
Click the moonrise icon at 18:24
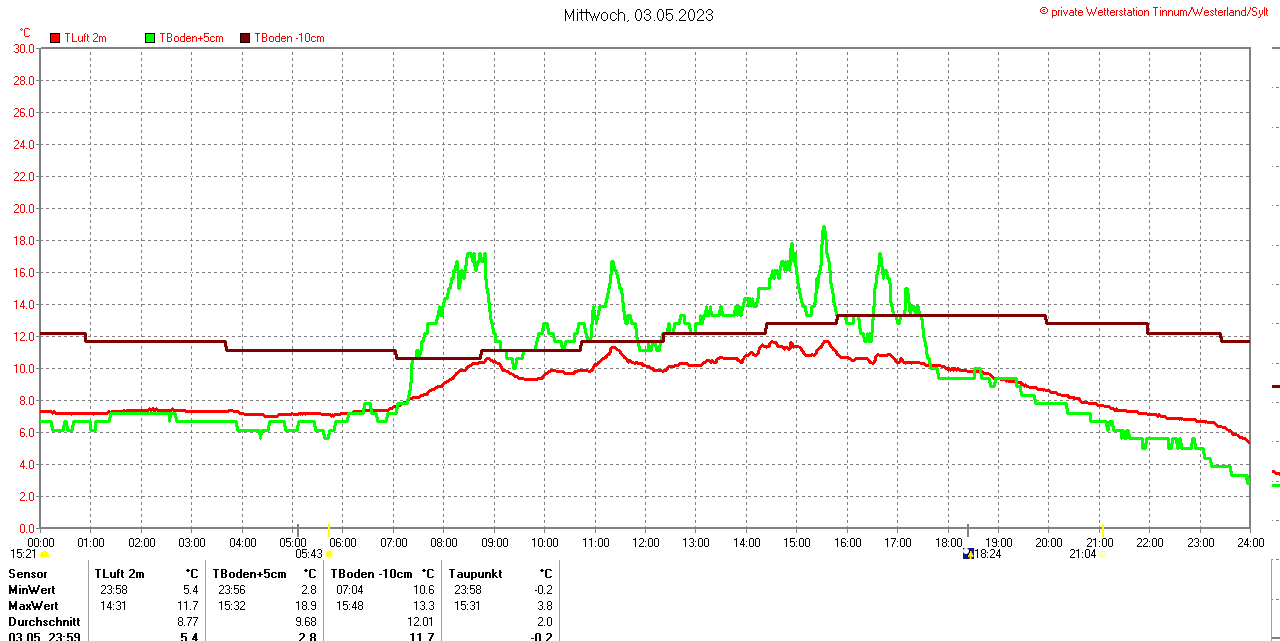[967, 553]
